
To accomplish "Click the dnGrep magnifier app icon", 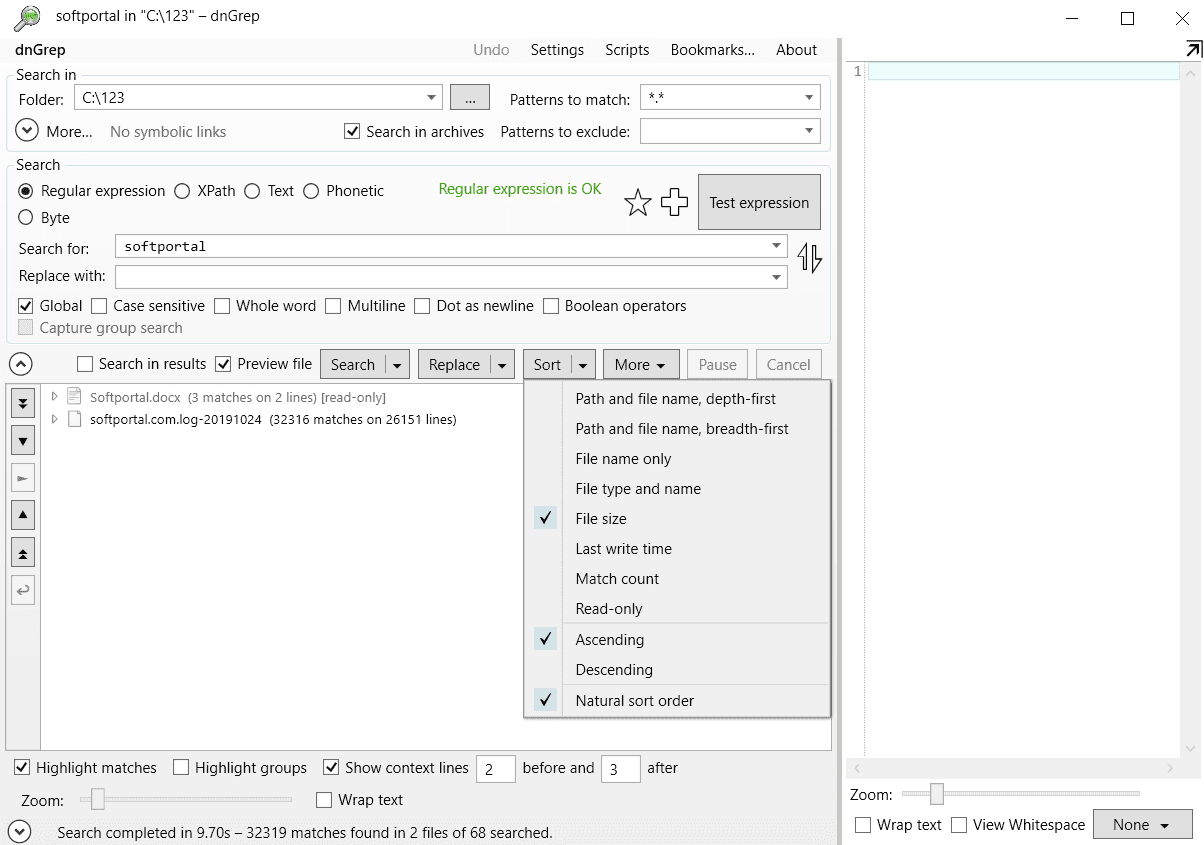I will coord(28,17).
